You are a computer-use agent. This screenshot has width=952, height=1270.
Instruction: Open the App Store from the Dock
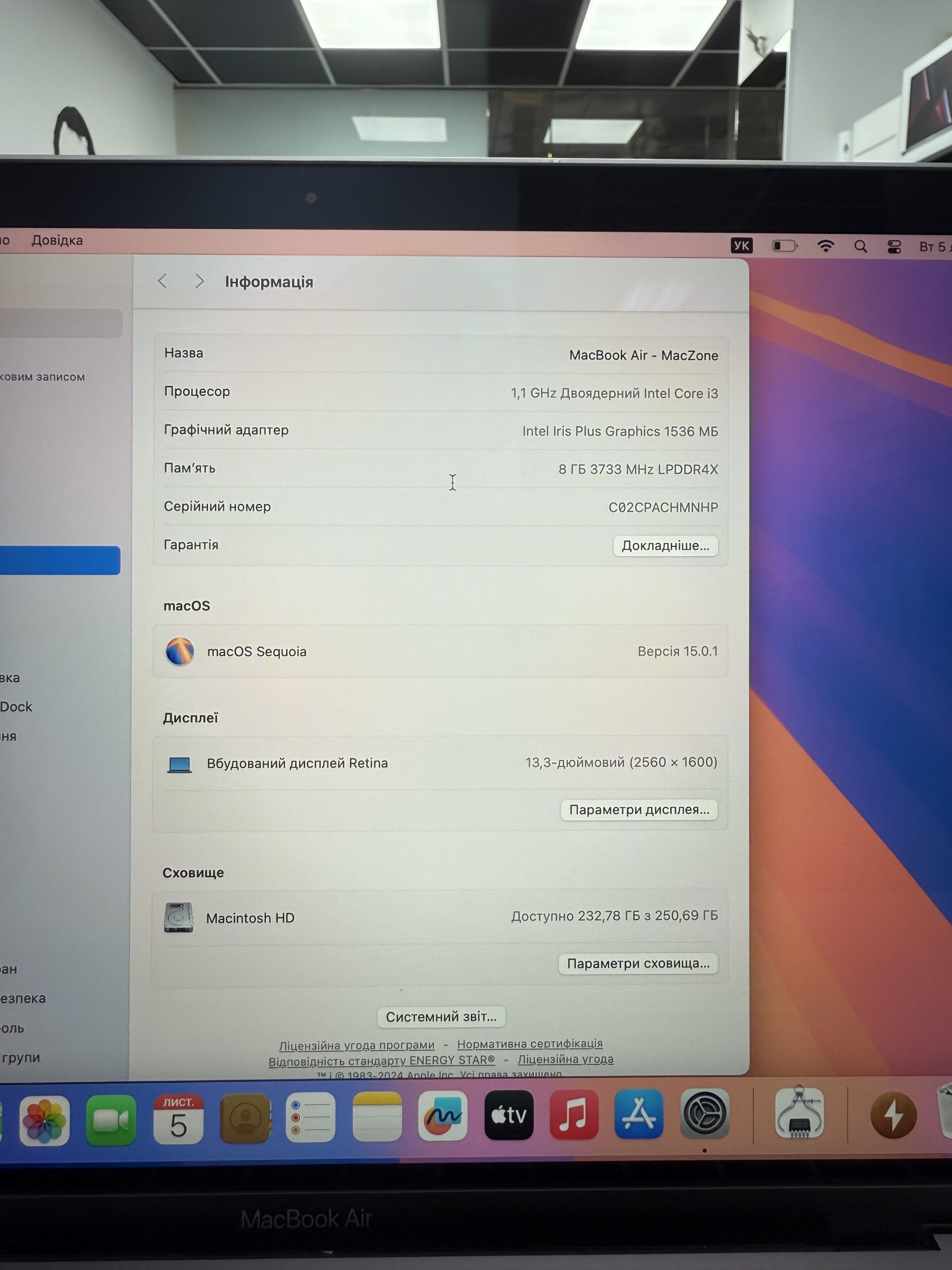639,1114
